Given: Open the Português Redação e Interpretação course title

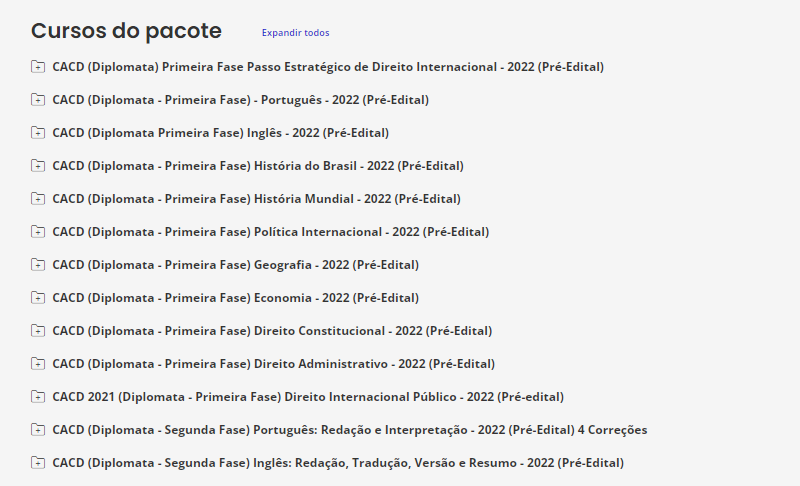Looking at the screenshot, I should point(349,430).
